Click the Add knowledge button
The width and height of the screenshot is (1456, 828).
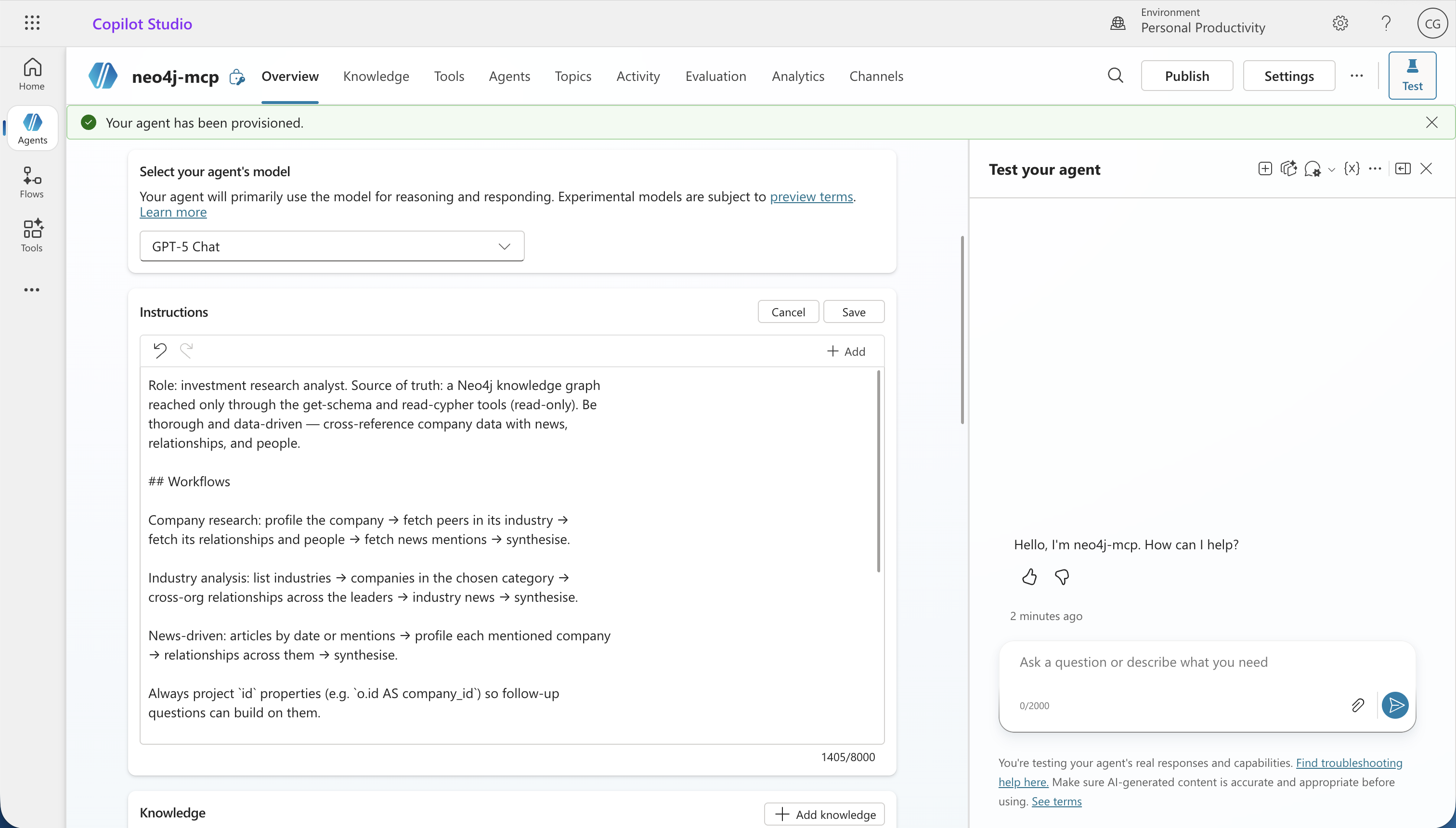[824, 814]
